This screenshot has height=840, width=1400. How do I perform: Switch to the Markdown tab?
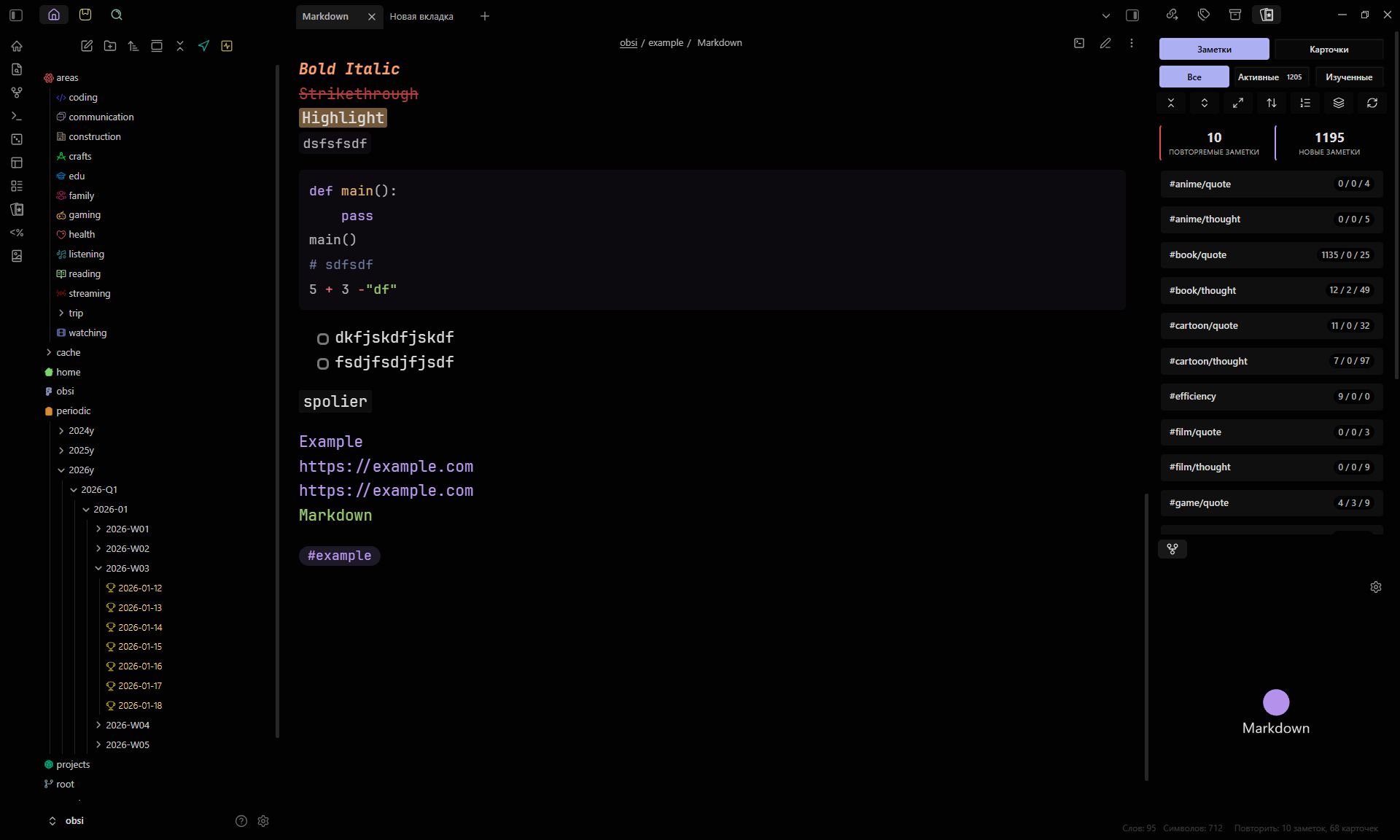[x=326, y=16]
